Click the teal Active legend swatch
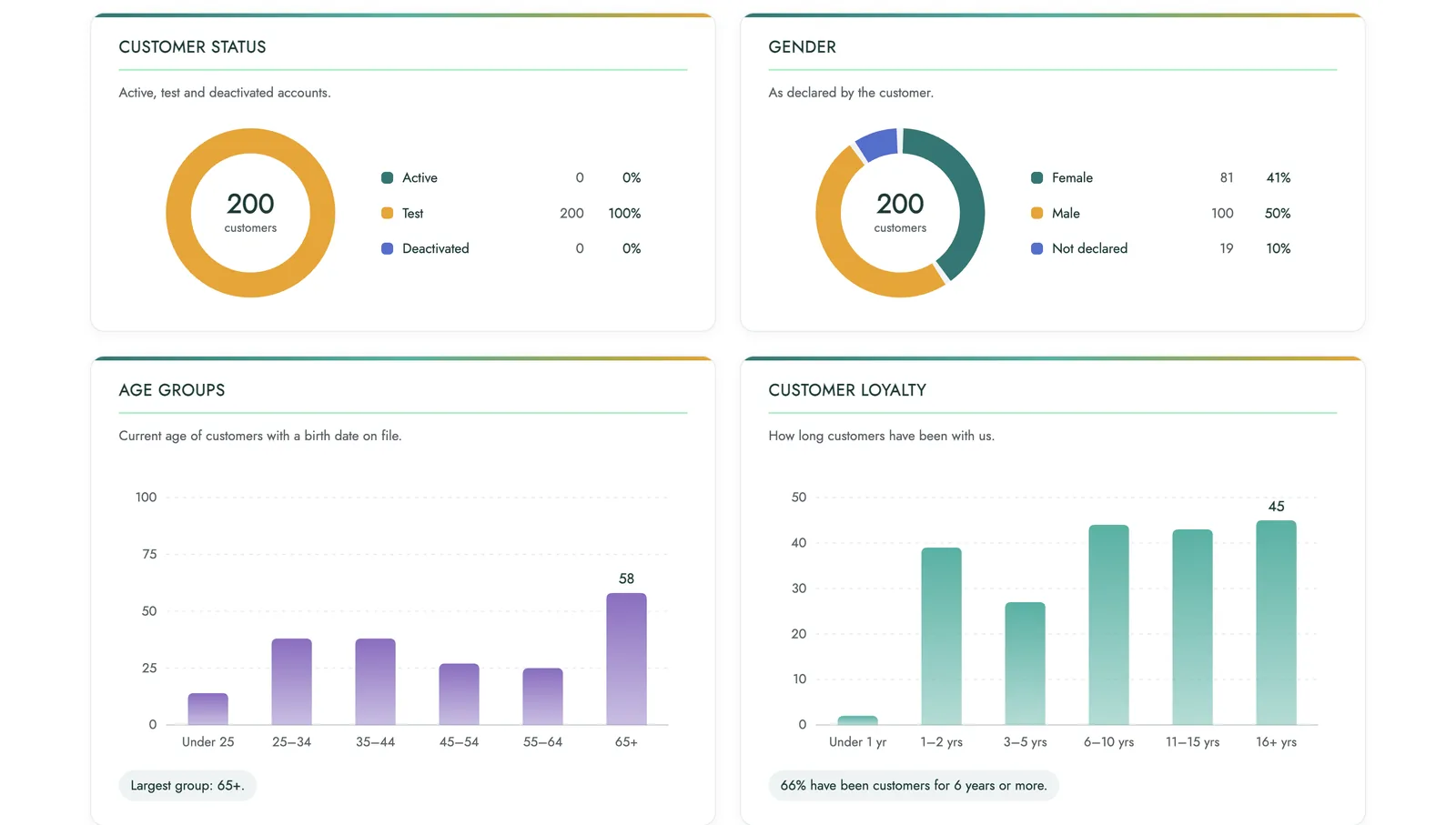Screen dimensions: 1456x825 pyautogui.click(x=387, y=177)
